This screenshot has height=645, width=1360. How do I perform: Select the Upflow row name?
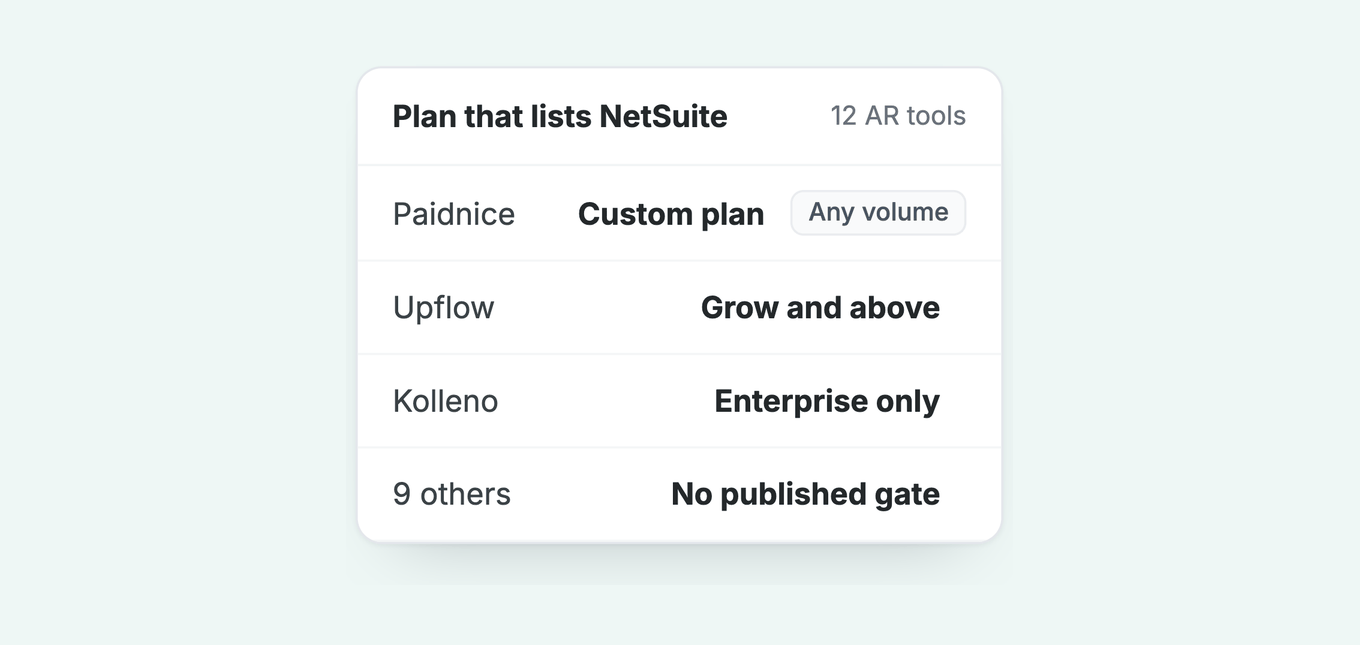(443, 307)
